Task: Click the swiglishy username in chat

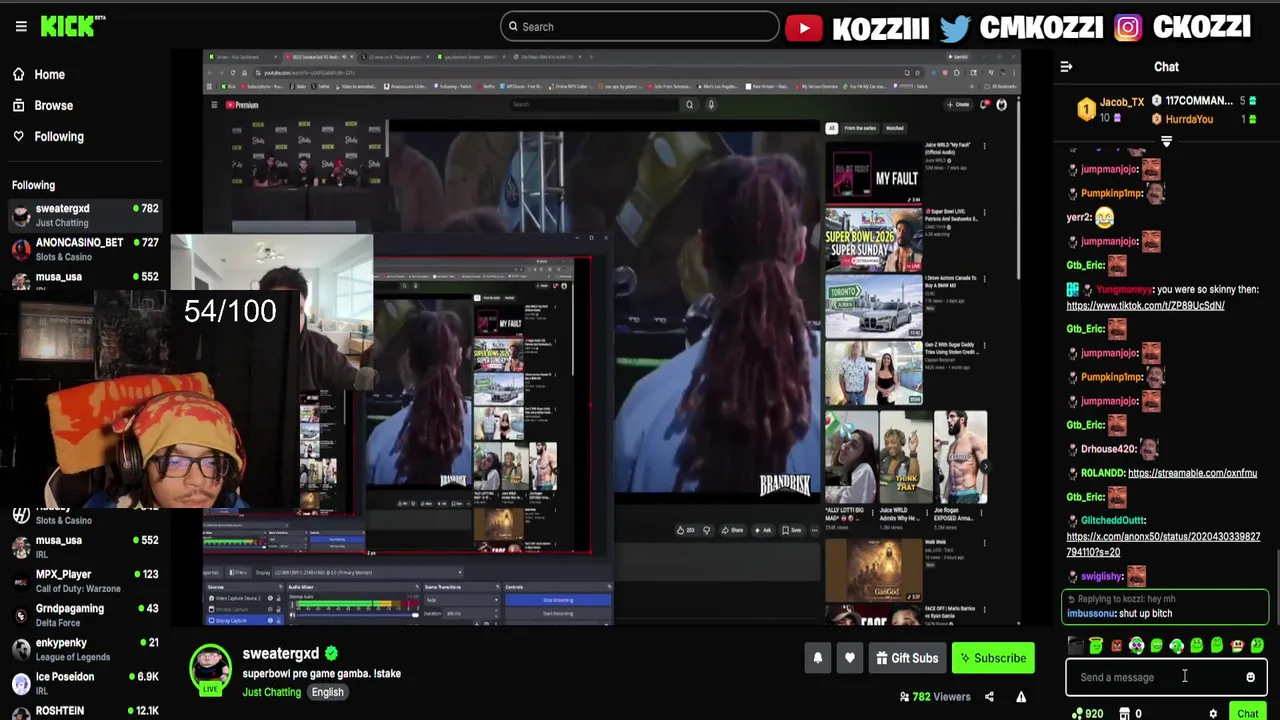Action: coord(1102,577)
